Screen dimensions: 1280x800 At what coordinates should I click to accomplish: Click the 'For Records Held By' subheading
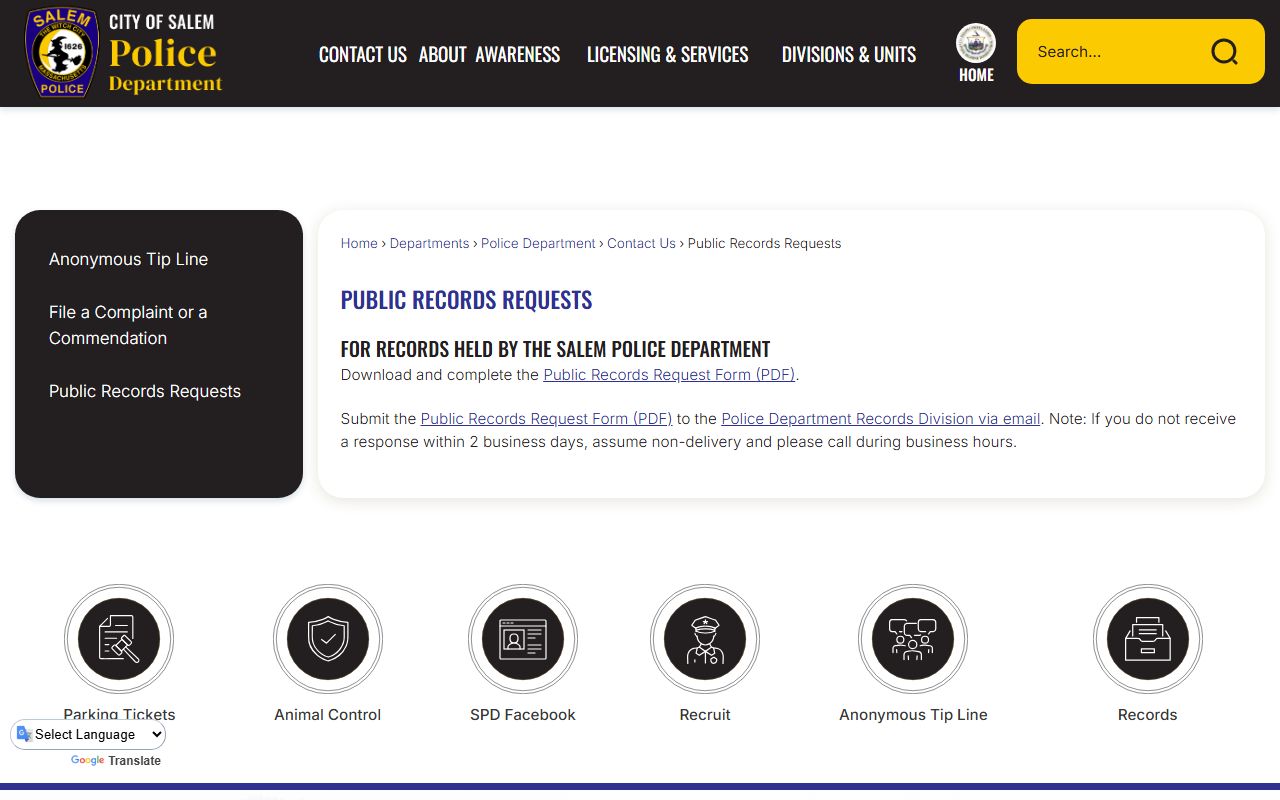pyautogui.click(x=555, y=349)
